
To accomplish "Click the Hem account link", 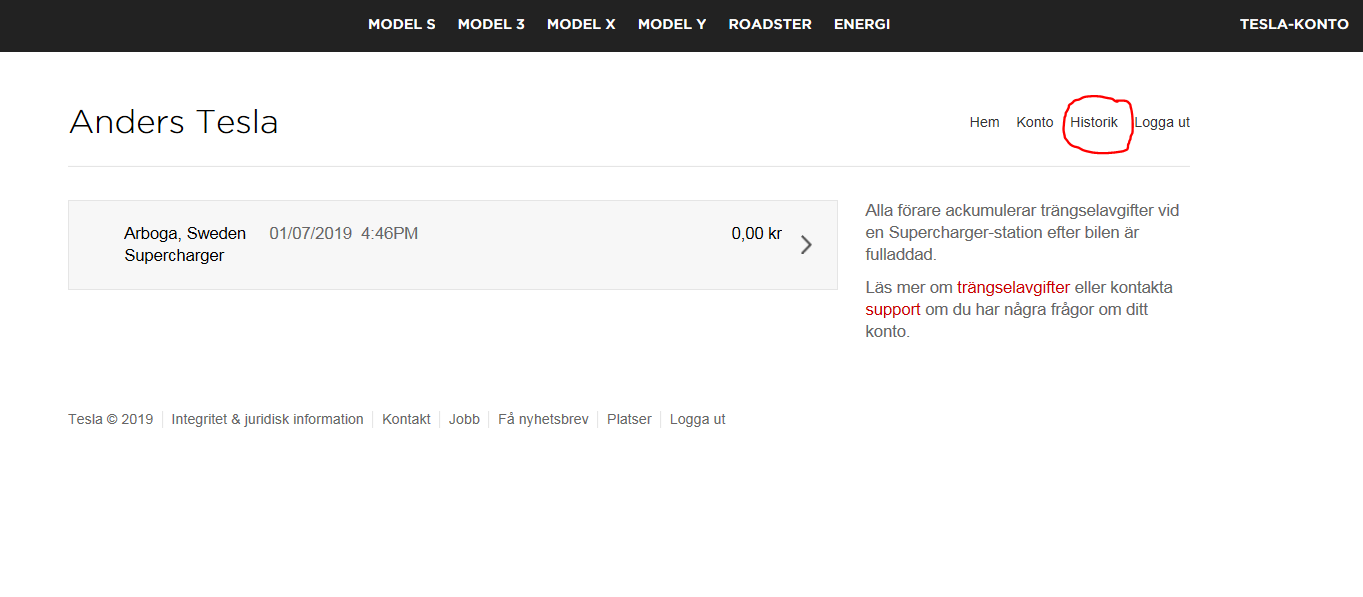I will coord(985,122).
